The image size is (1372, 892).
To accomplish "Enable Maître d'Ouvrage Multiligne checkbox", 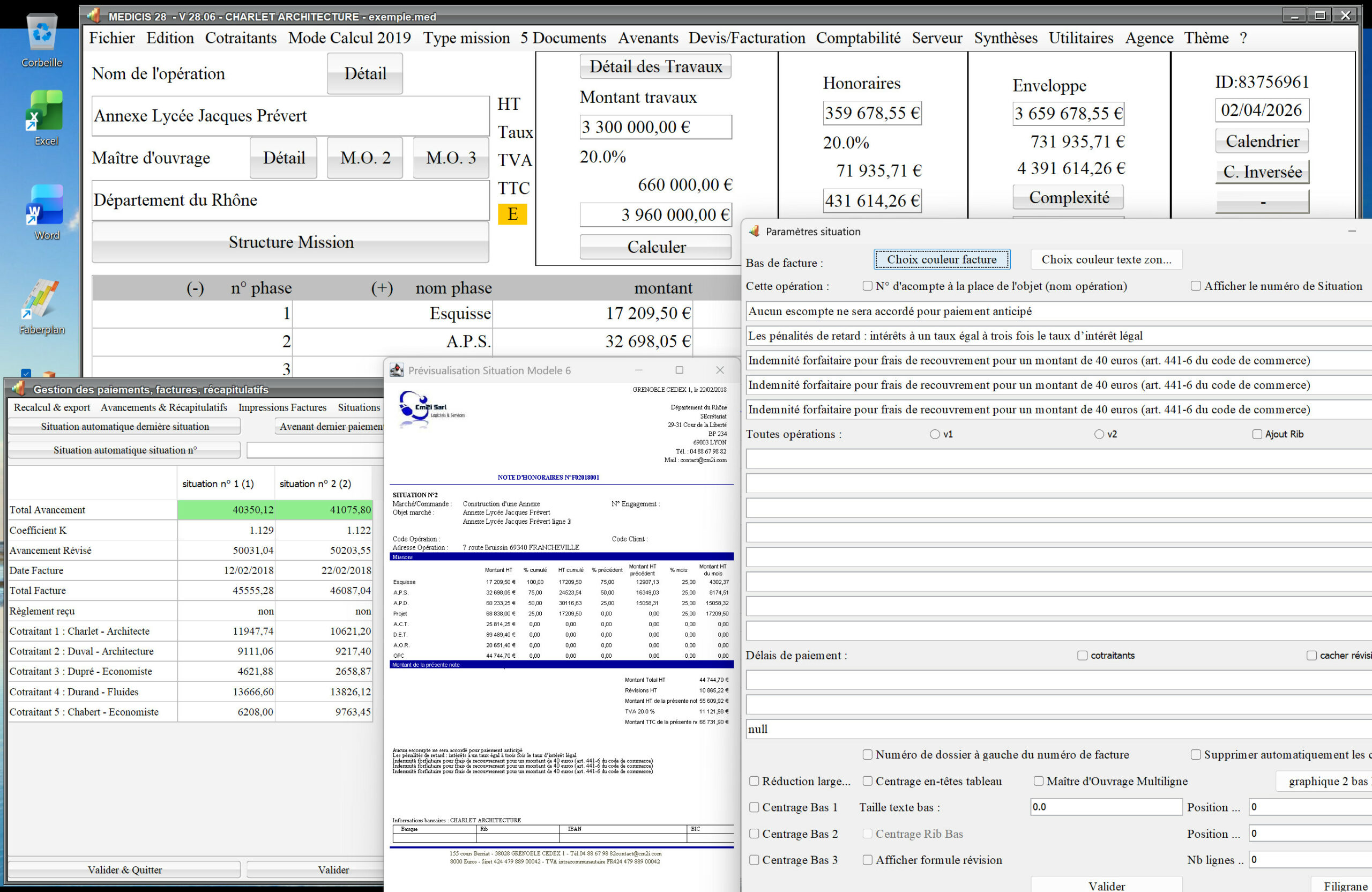I will point(1038,781).
